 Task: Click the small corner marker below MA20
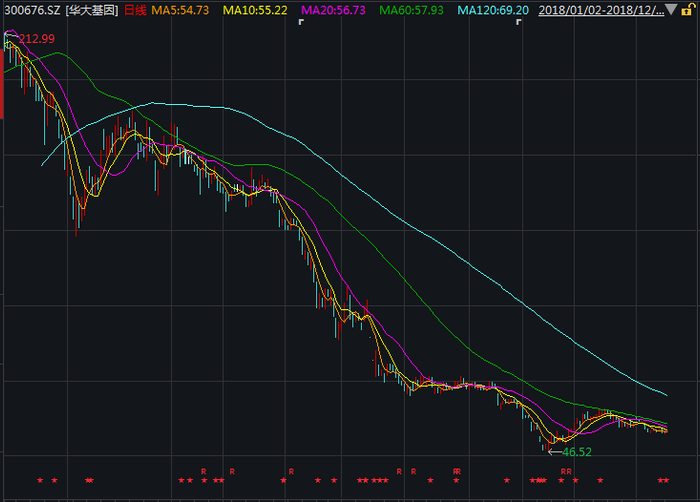301,22
